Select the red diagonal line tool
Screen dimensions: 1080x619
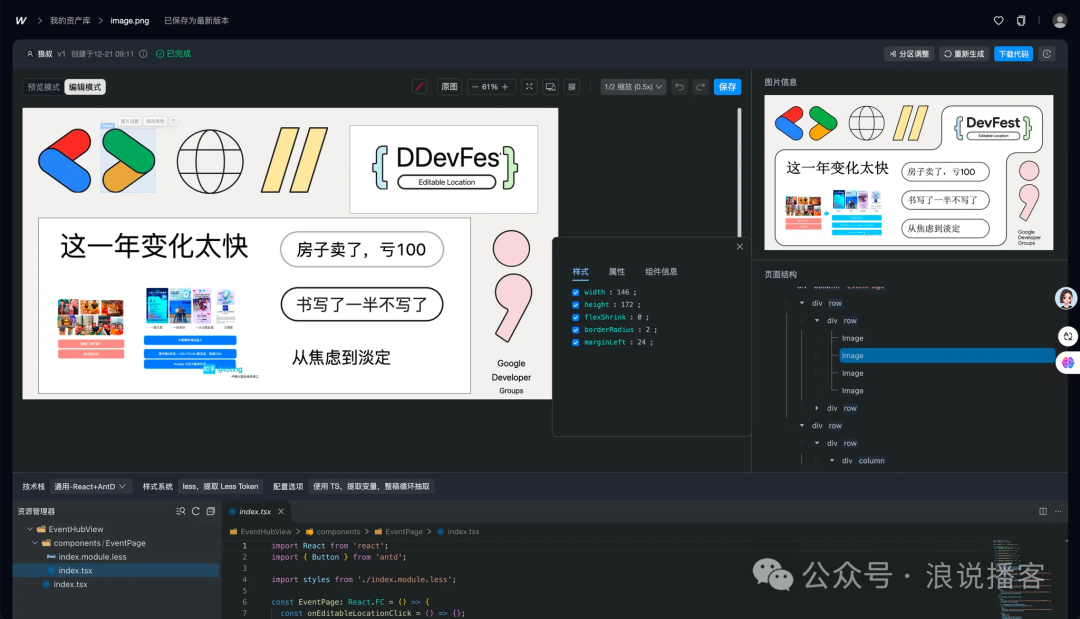coord(419,87)
